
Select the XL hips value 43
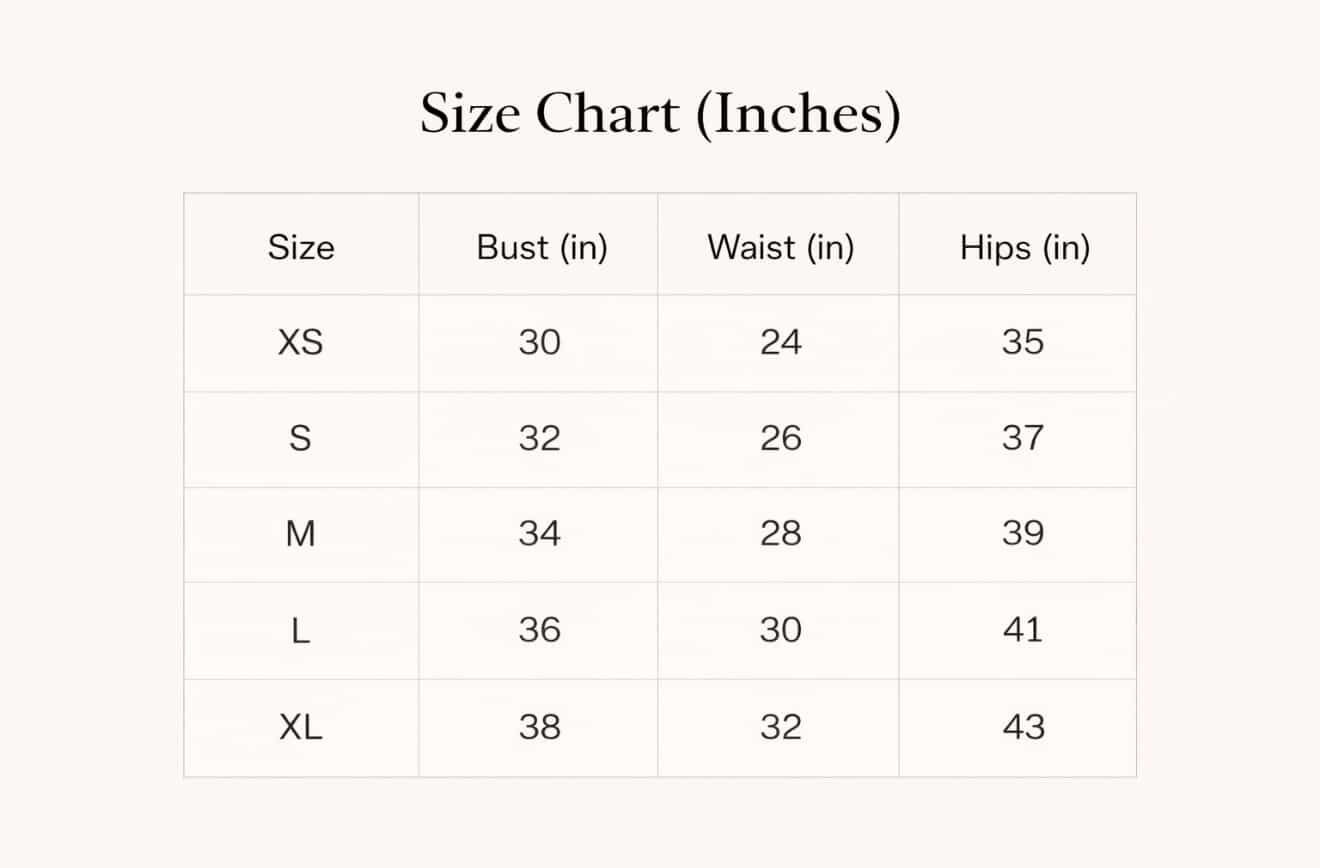coord(1023,727)
